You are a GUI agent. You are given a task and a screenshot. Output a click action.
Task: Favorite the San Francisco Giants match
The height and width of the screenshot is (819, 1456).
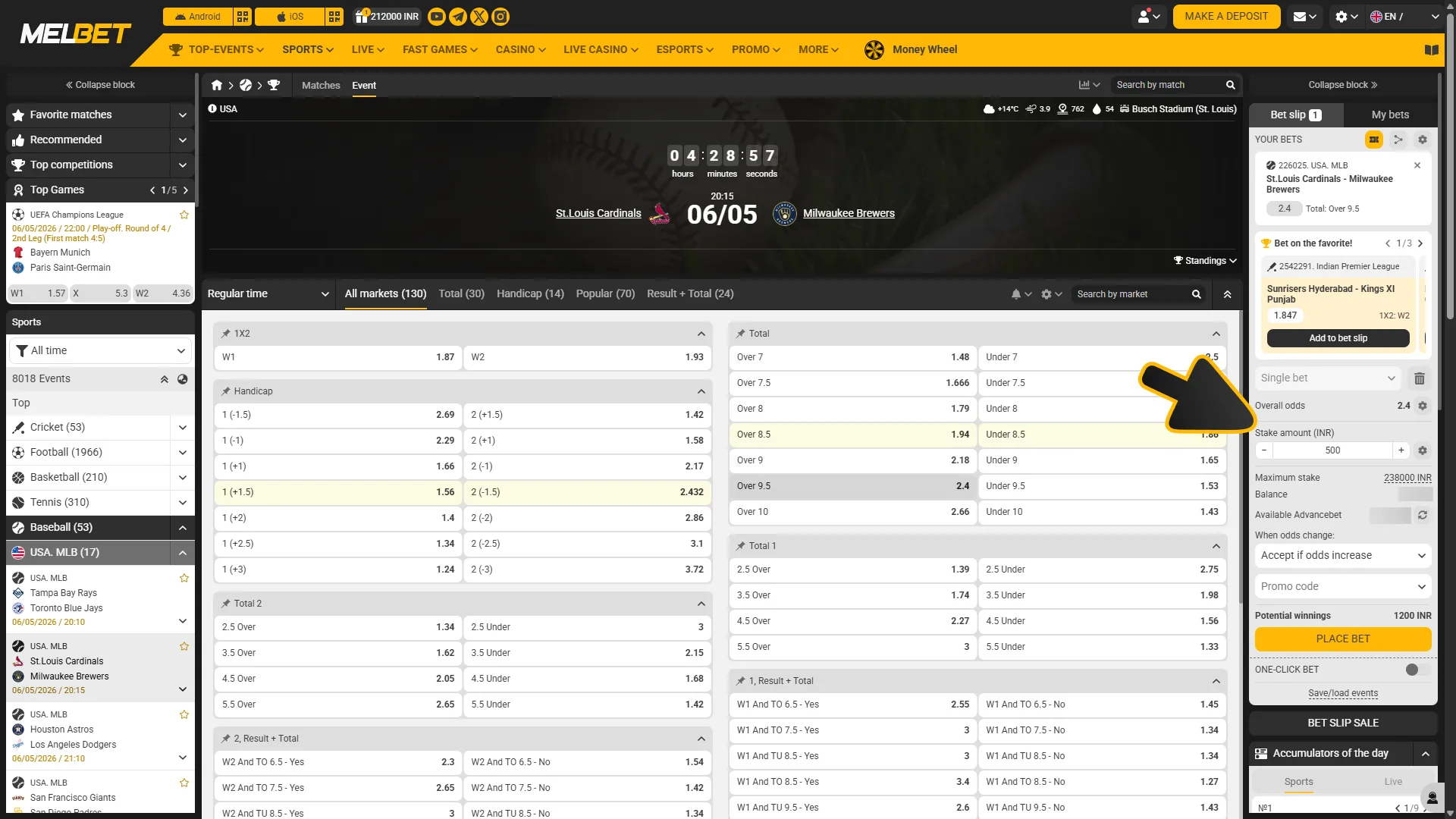coord(184,783)
